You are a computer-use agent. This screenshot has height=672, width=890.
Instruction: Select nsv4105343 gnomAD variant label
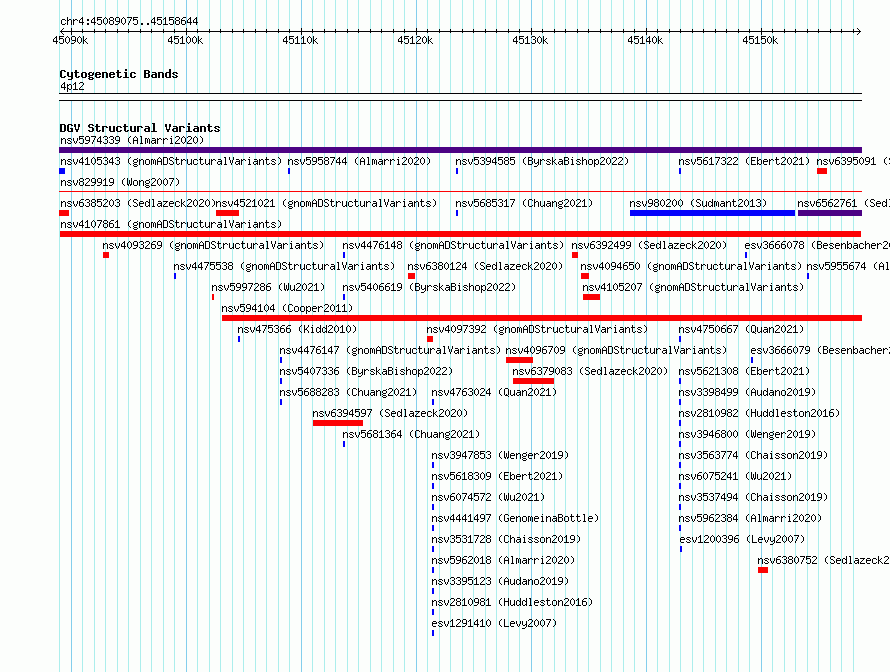(x=171, y=161)
